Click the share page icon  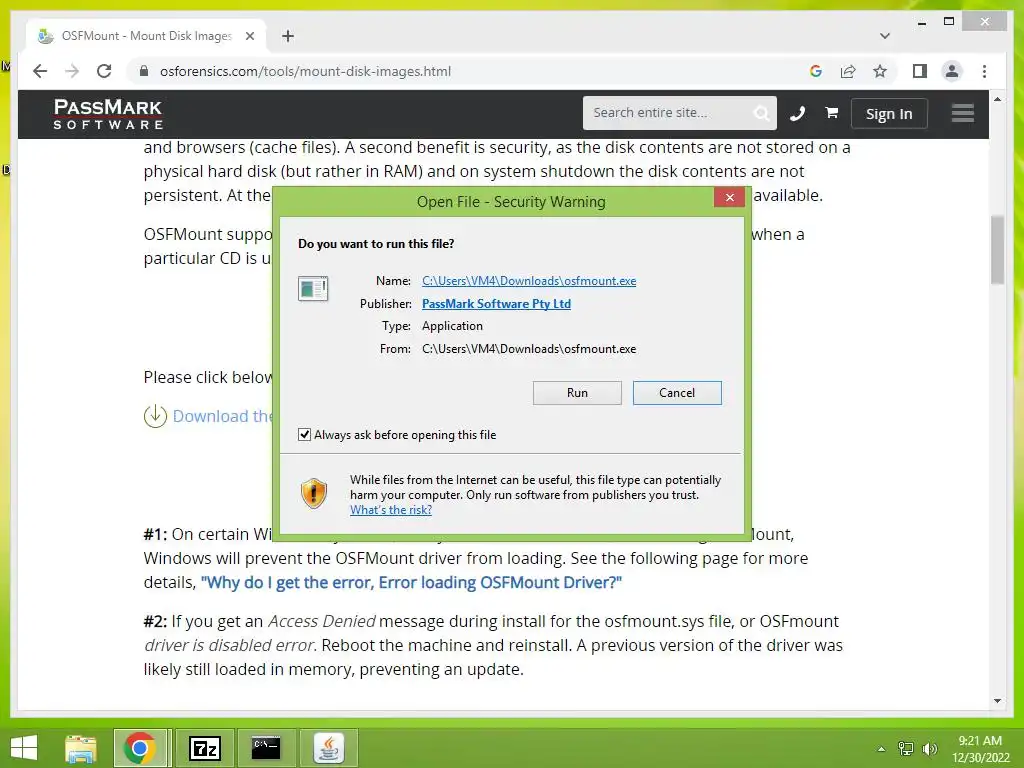click(x=848, y=71)
